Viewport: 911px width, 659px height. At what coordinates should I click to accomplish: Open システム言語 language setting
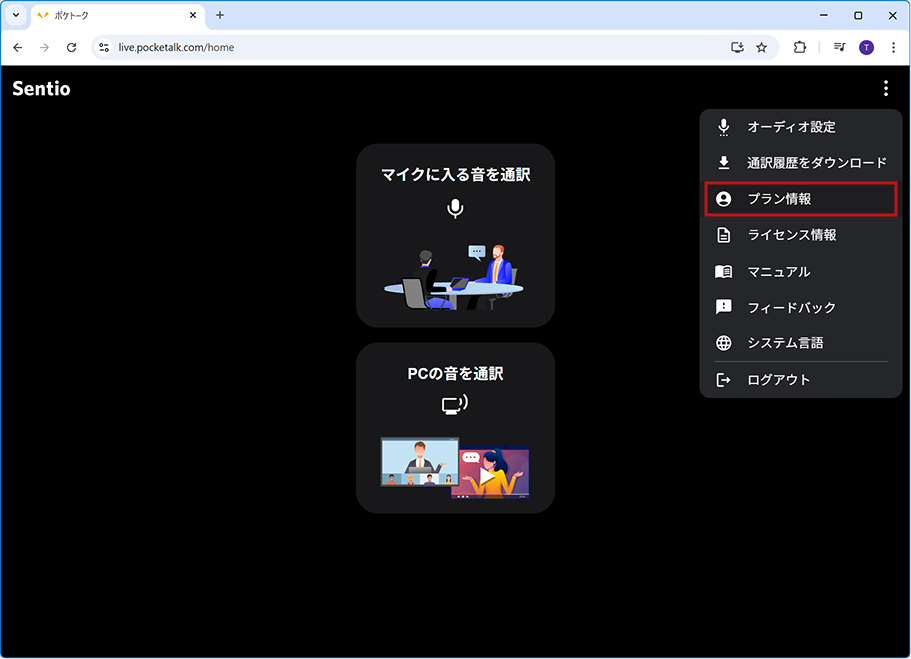pos(801,343)
